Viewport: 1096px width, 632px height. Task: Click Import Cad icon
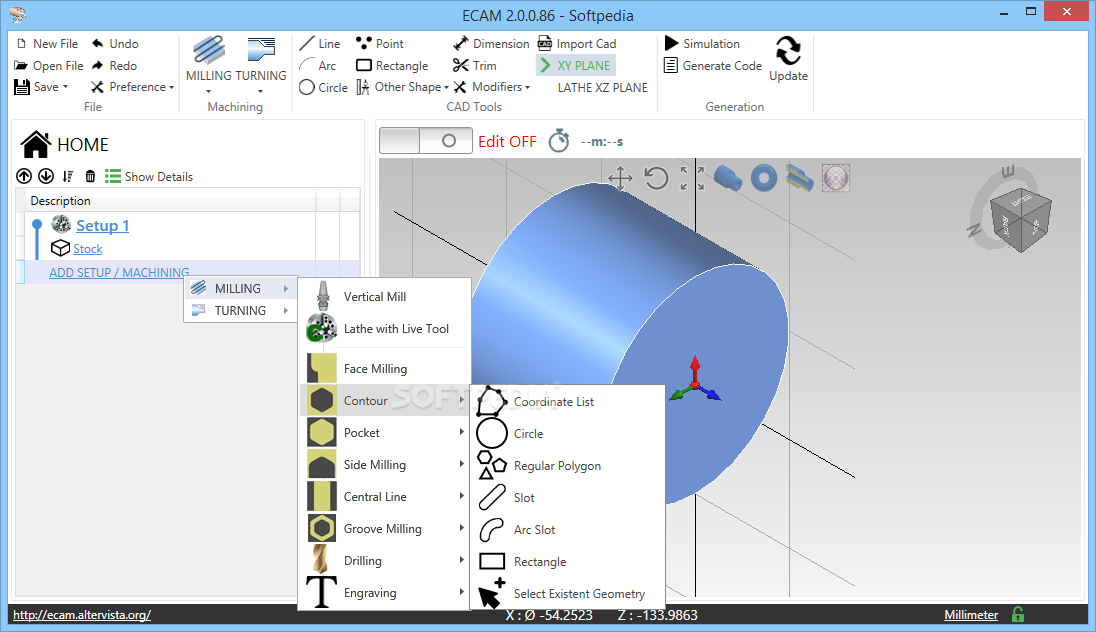pyautogui.click(x=545, y=43)
